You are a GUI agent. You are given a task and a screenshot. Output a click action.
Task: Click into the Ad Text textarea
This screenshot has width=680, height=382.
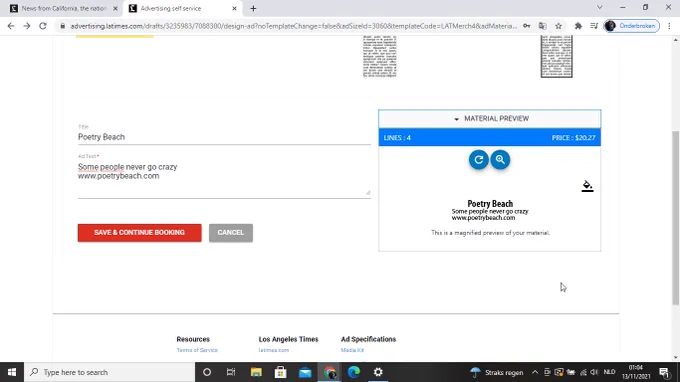point(224,179)
